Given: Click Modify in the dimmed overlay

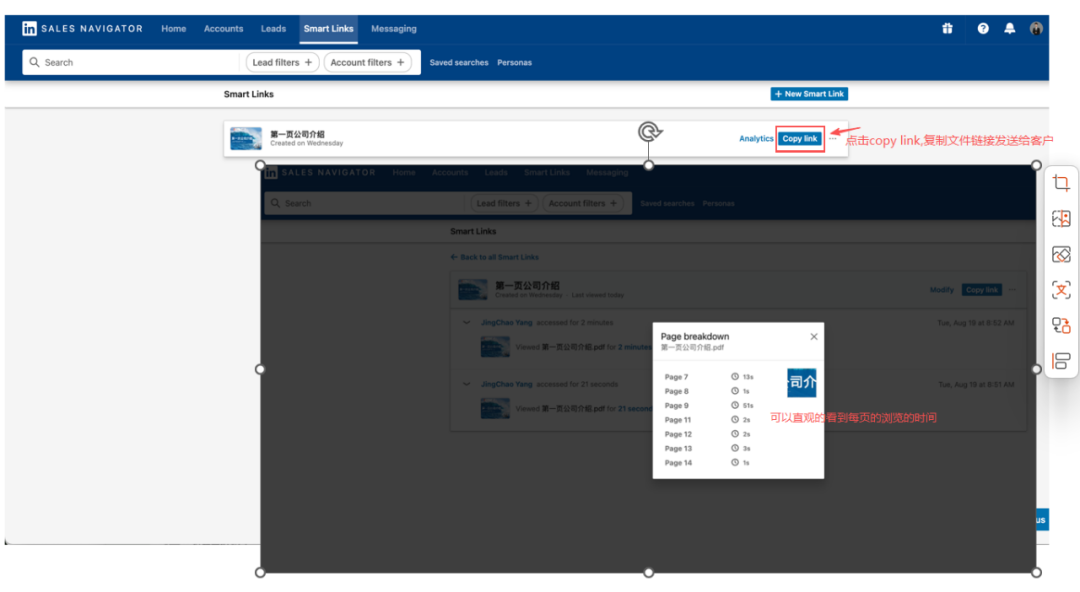Looking at the screenshot, I should (x=942, y=289).
